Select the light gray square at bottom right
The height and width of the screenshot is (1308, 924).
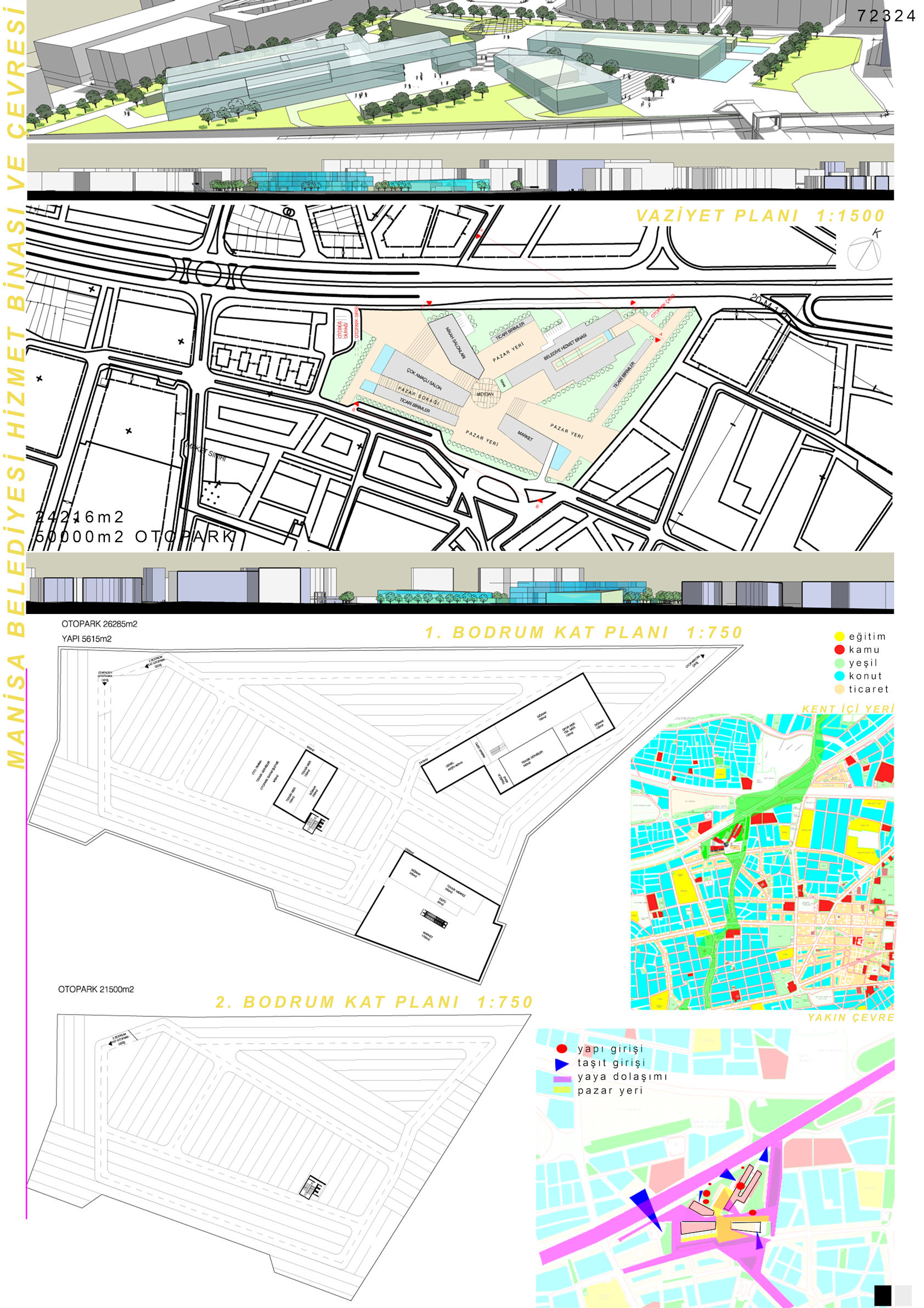[903, 1294]
